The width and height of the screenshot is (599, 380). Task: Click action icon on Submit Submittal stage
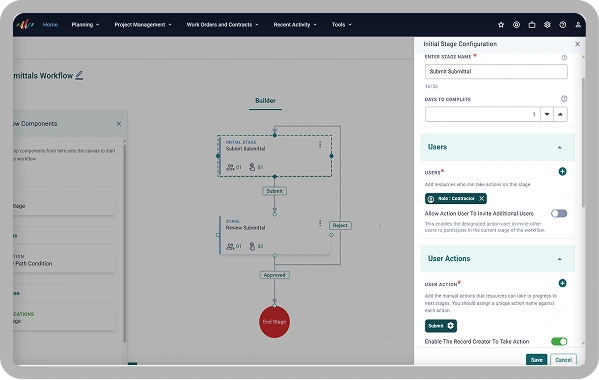pyautogui.click(x=252, y=167)
